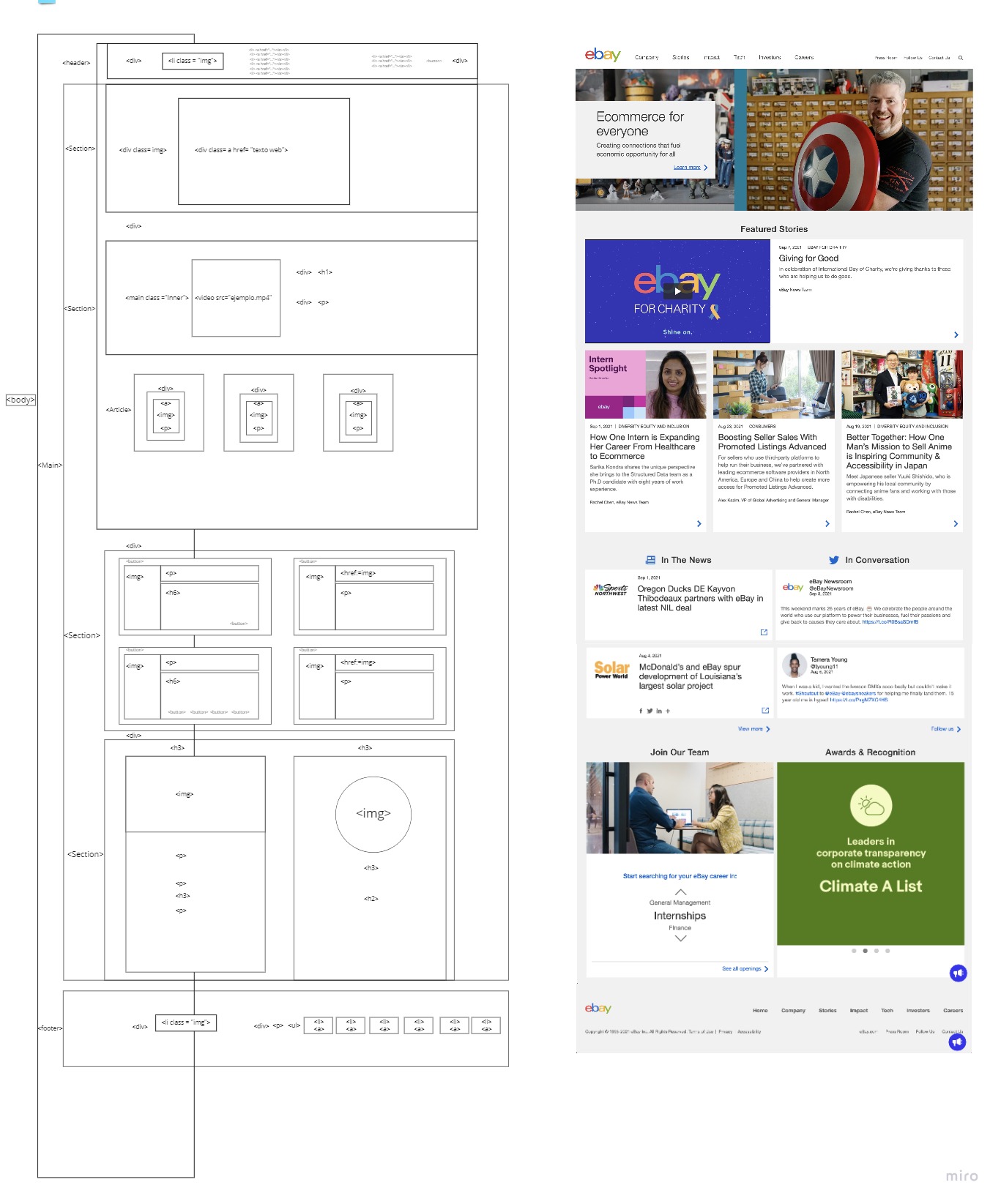1001x1204 pixels.
Task: Select the third Awards carousel dot
Action: pyautogui.click(x=877, y=951)
